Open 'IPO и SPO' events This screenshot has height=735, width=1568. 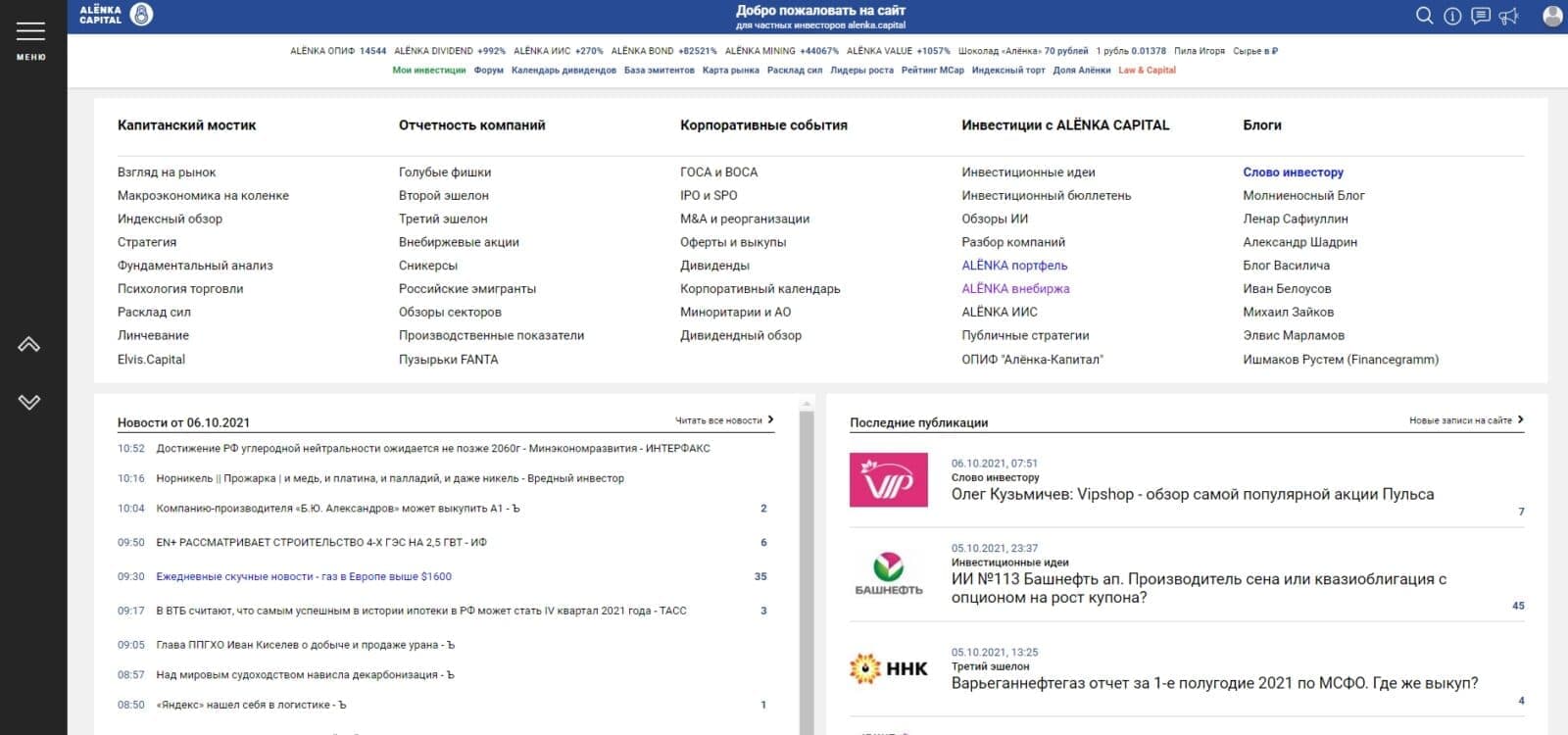[x=709, y=196]
